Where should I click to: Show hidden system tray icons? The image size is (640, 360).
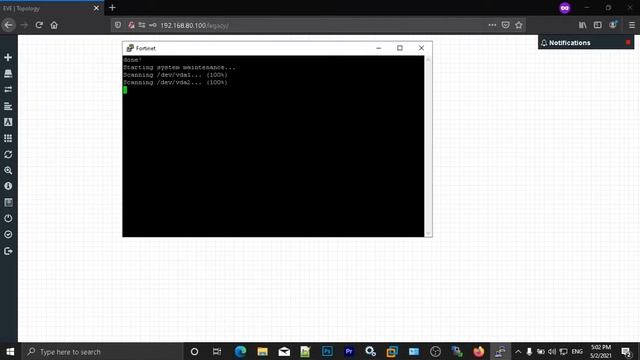tap(518, 351)
